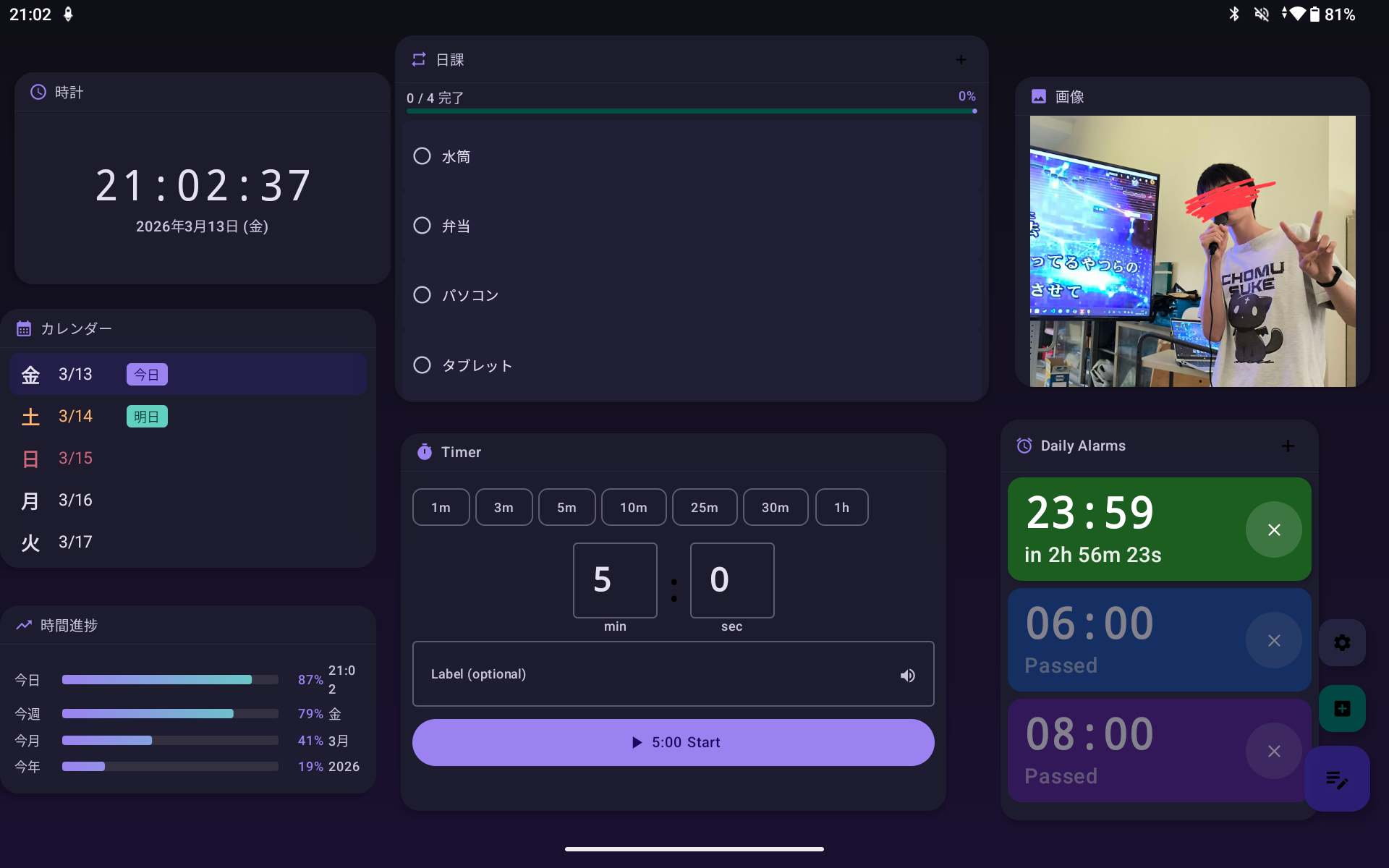Select the 25m timer preset
Viewport: 1389px width, 868px height.
(x=705, y=506)
